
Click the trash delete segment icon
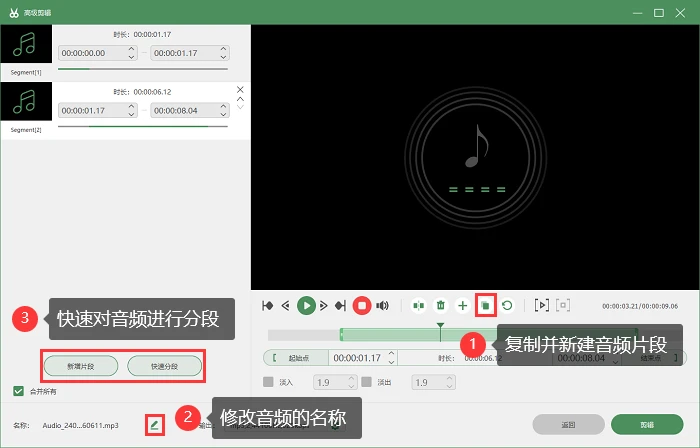pyautogui.click(x=441, y=306)
